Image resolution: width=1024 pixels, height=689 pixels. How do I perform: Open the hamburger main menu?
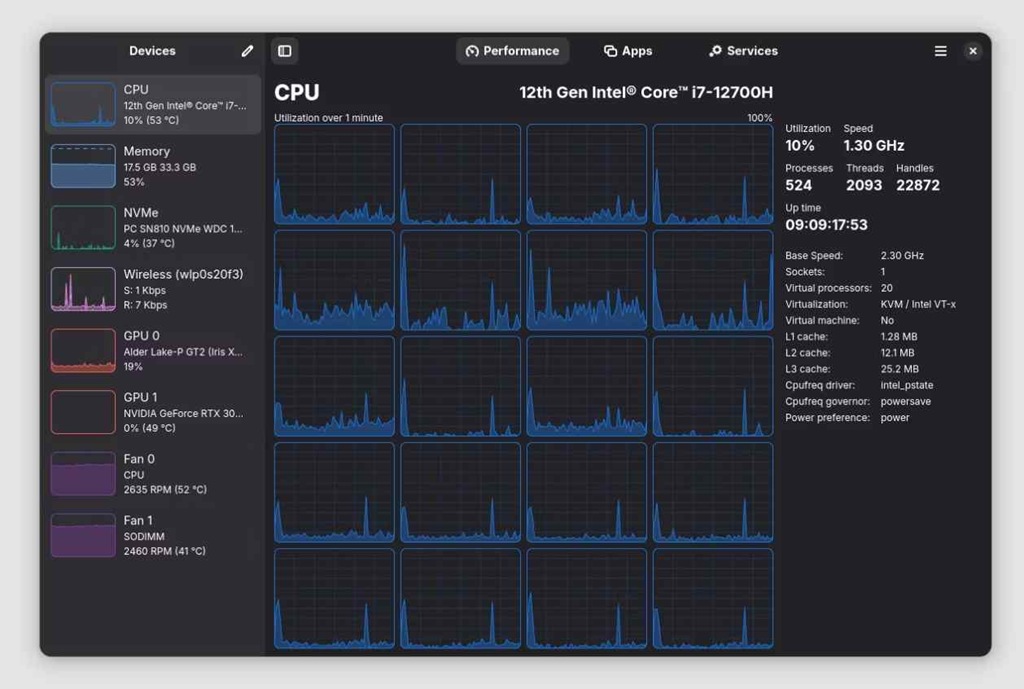(x=940, y=51)
